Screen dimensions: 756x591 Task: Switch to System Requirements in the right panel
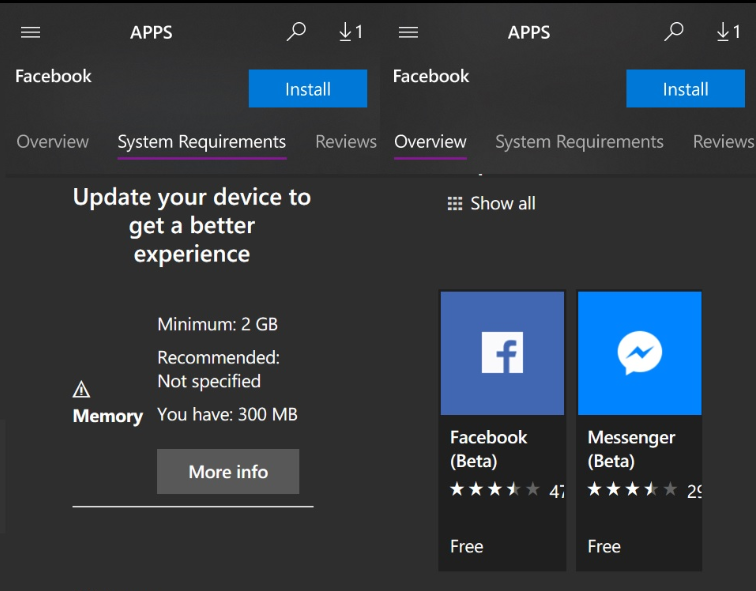click(x=579, y=142)
